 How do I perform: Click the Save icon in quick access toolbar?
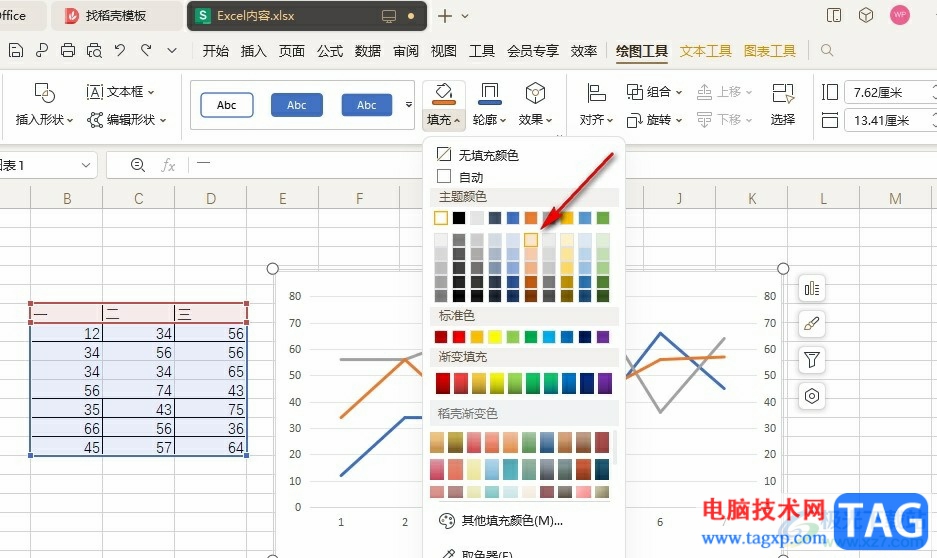[x=16, y=50]
